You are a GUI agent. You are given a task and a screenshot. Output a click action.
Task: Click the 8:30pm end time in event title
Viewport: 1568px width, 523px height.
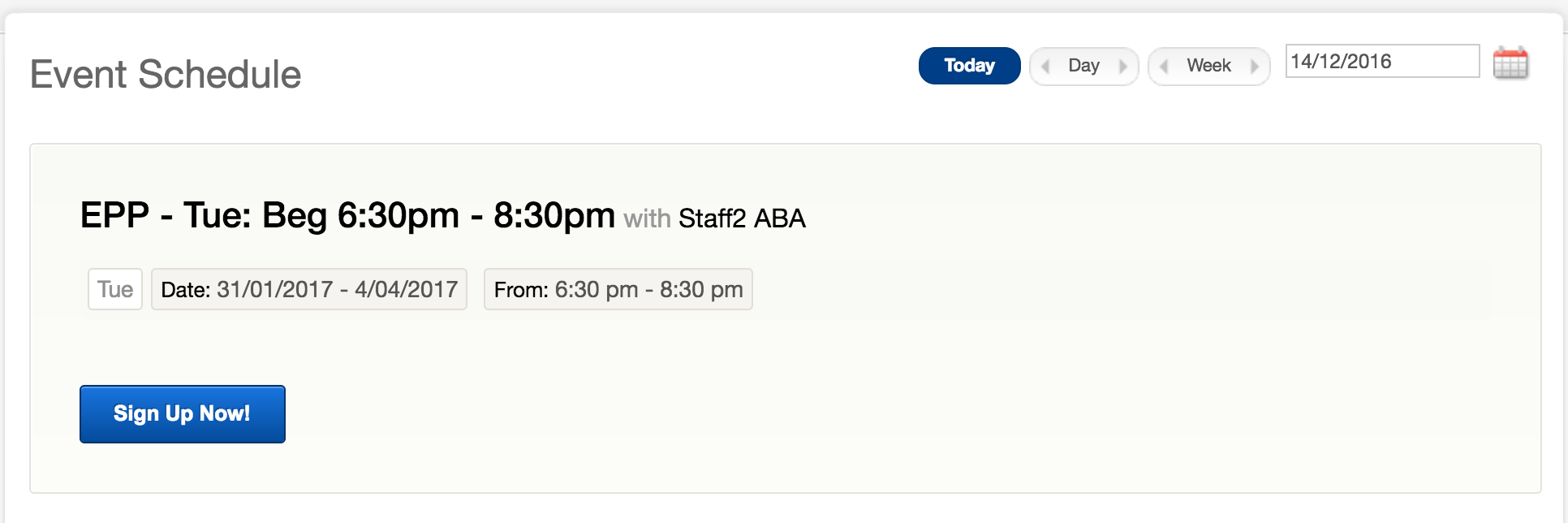click(x=554, y=215)
